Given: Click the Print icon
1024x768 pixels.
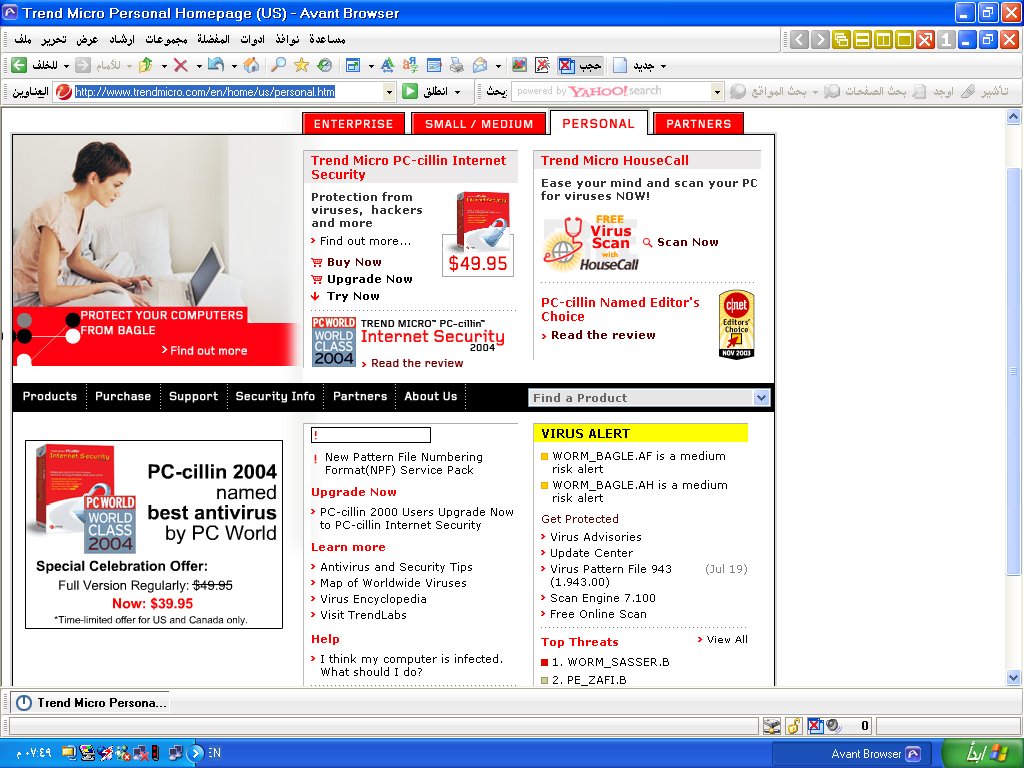Looking at the screenshot, I should [456, 65].
